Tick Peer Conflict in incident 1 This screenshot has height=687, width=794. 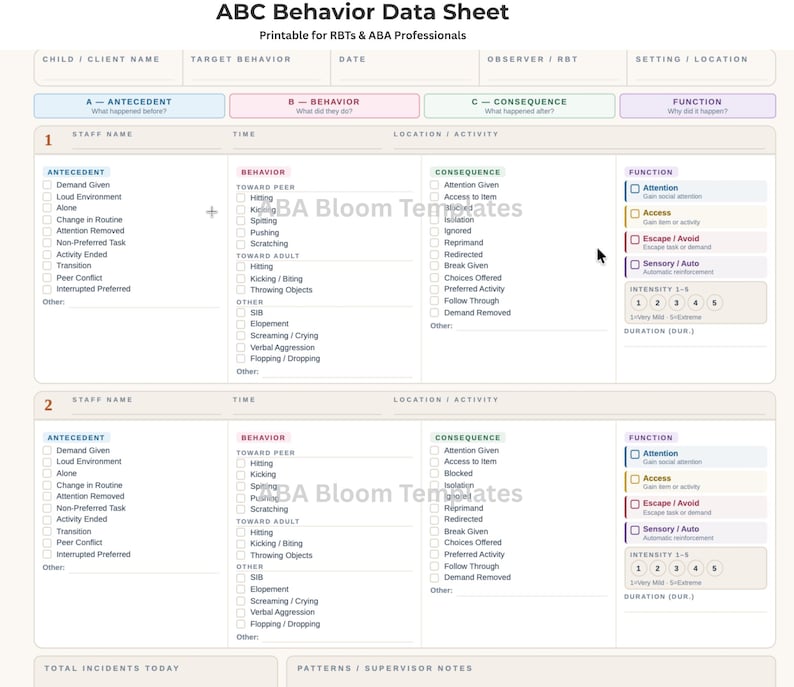click(47, 278)
